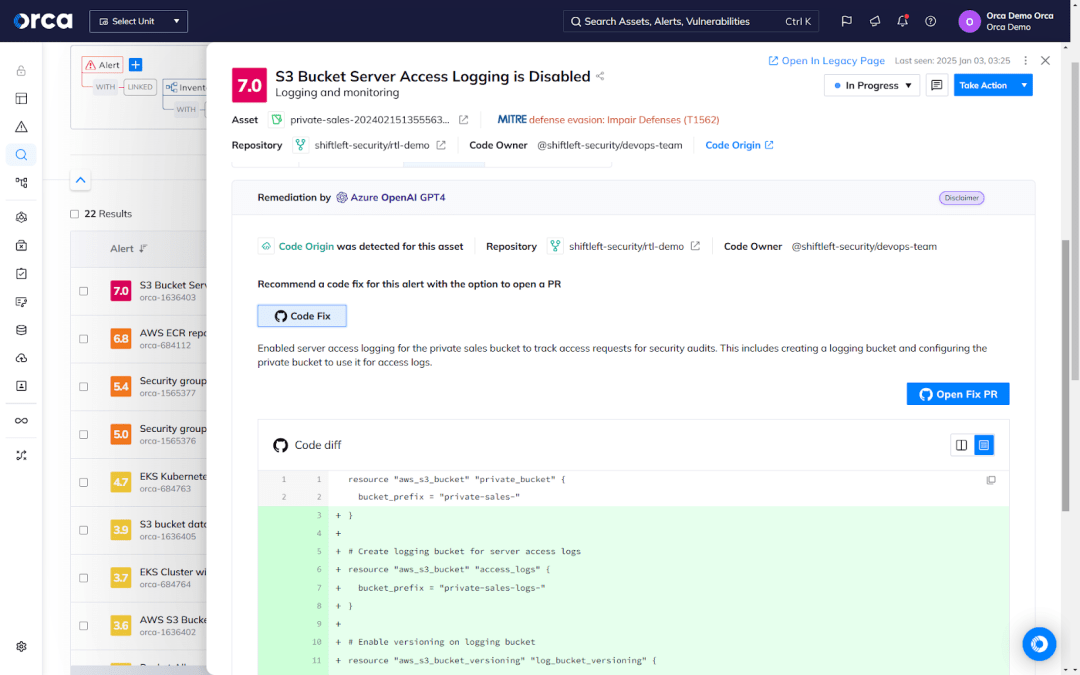1080x675 pixels.
Task: Click green Code Origin was detected link
Action: 306,247
